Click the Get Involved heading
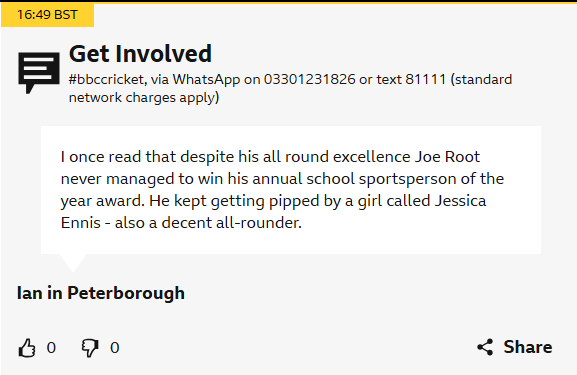 pyautogui.click(x=140, y=54)
